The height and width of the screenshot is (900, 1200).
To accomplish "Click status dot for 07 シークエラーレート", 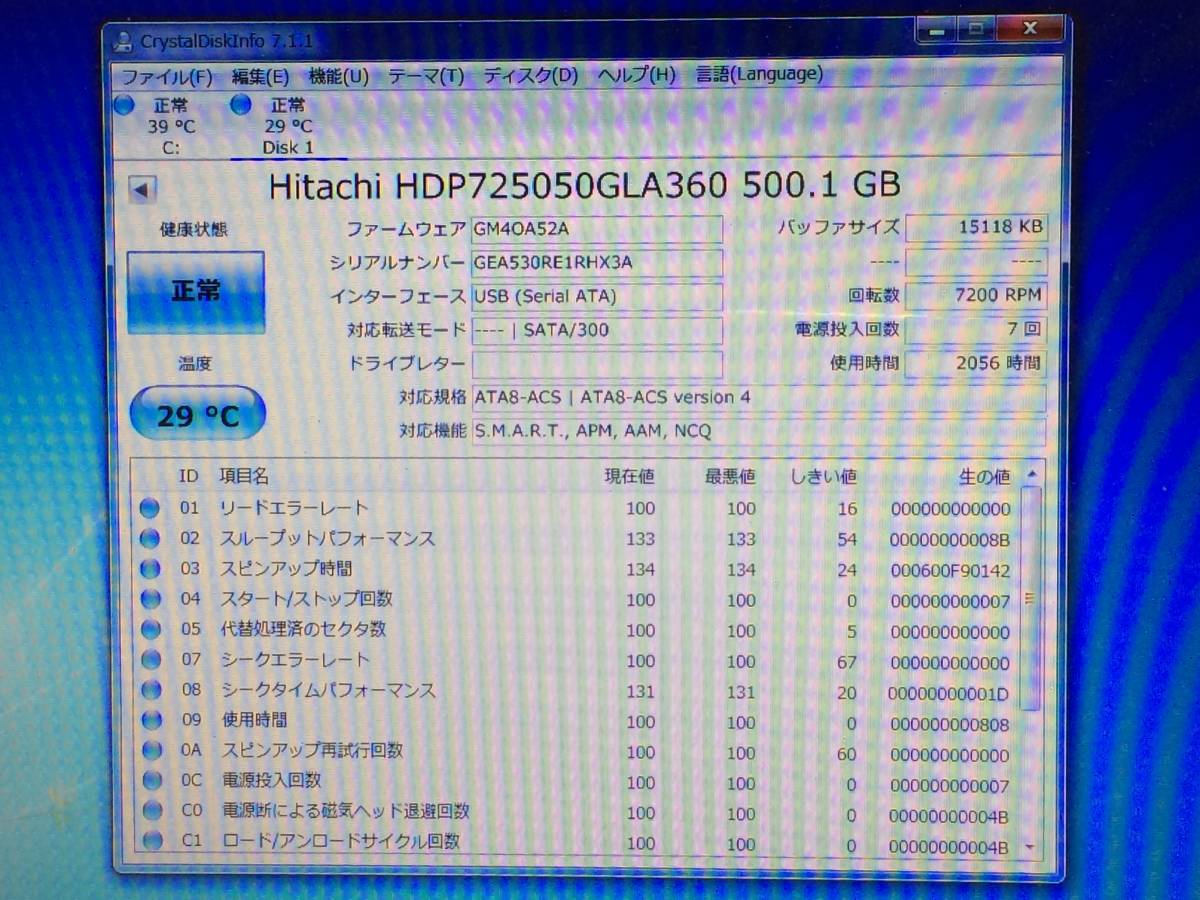I will pyautogui.click(x=150, y=659).
